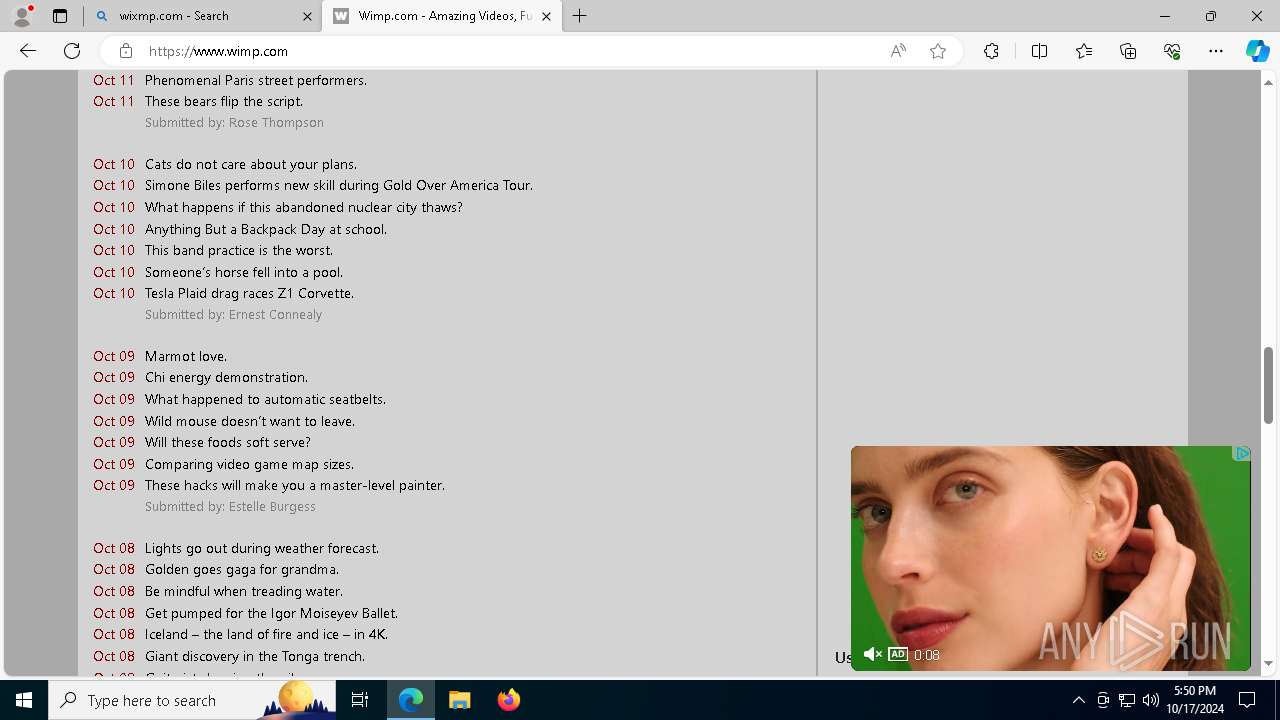The width and height of the screenshot is (1280, 720).
Task: Click the AdChoices icon on video ad
Action: click(1242, 454)
